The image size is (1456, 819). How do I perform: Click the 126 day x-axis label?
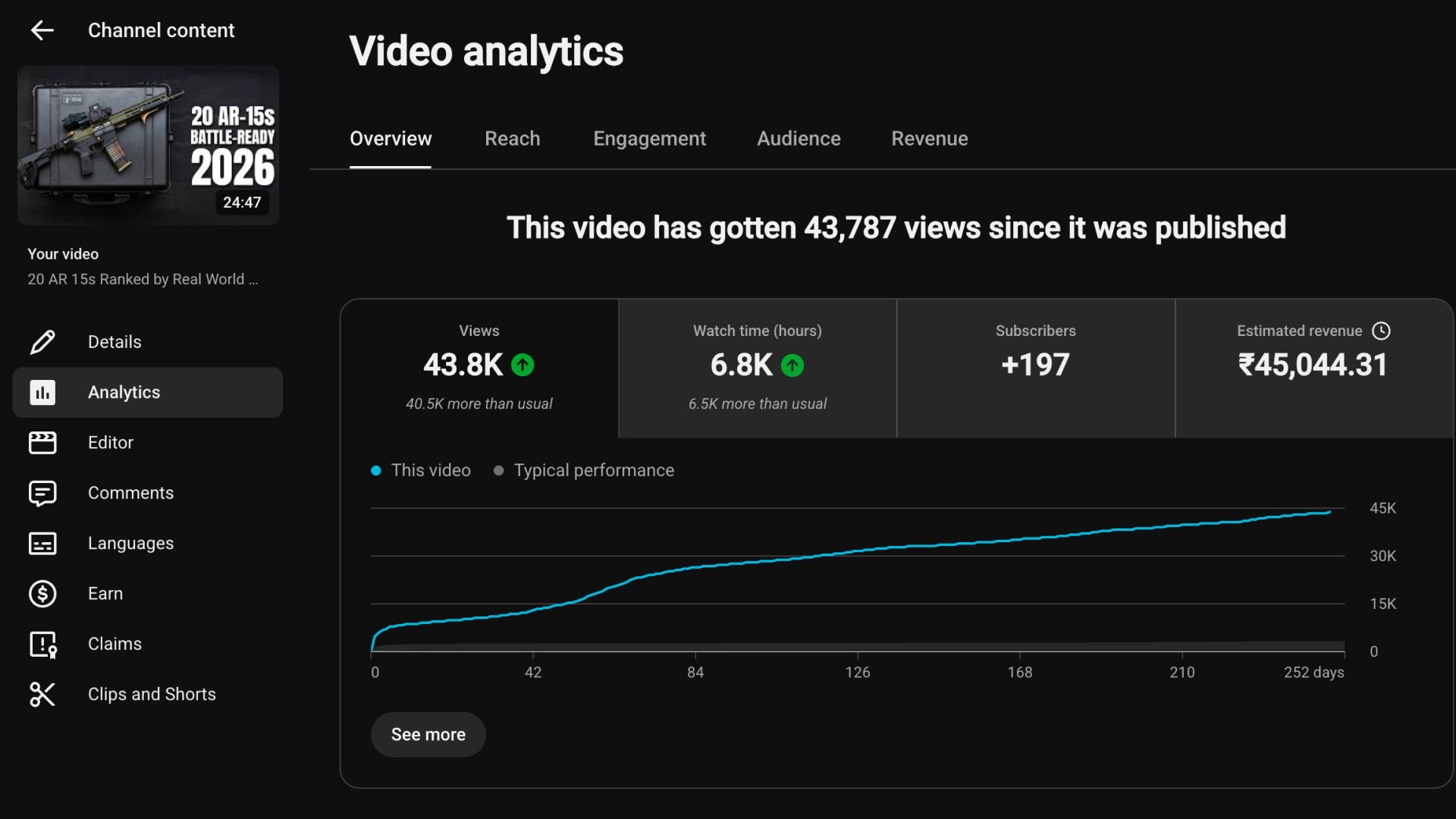[858, 673]
